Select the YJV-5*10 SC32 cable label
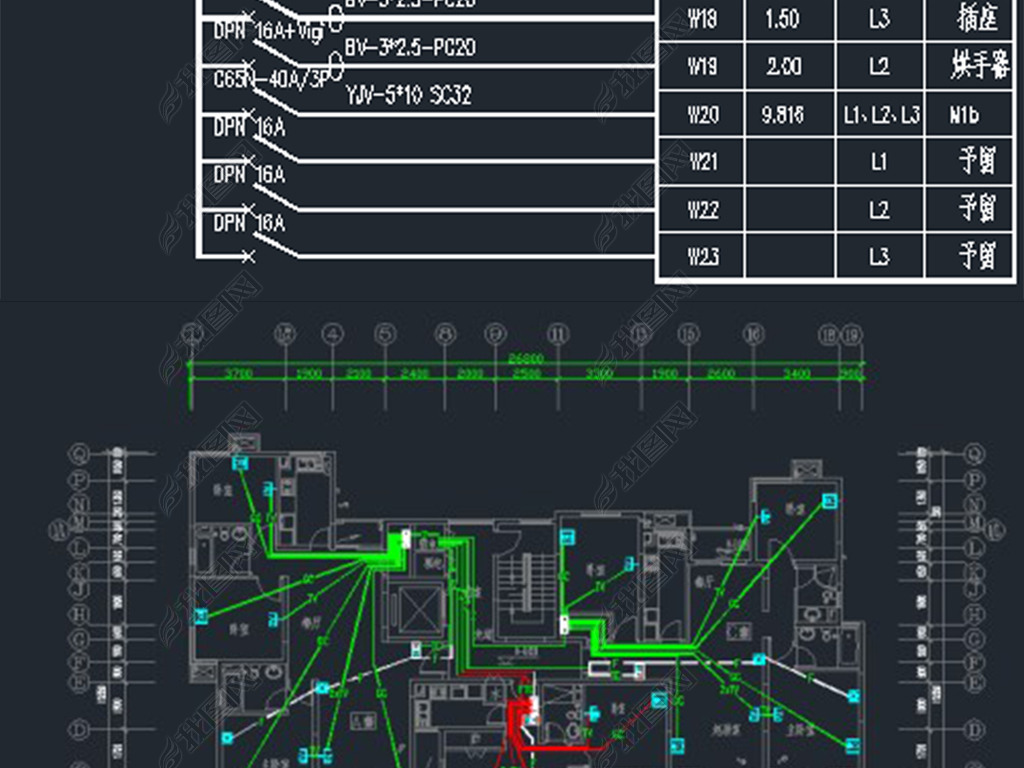The width and height of the screenshot is (1024, 768). [x=408, y=95]
